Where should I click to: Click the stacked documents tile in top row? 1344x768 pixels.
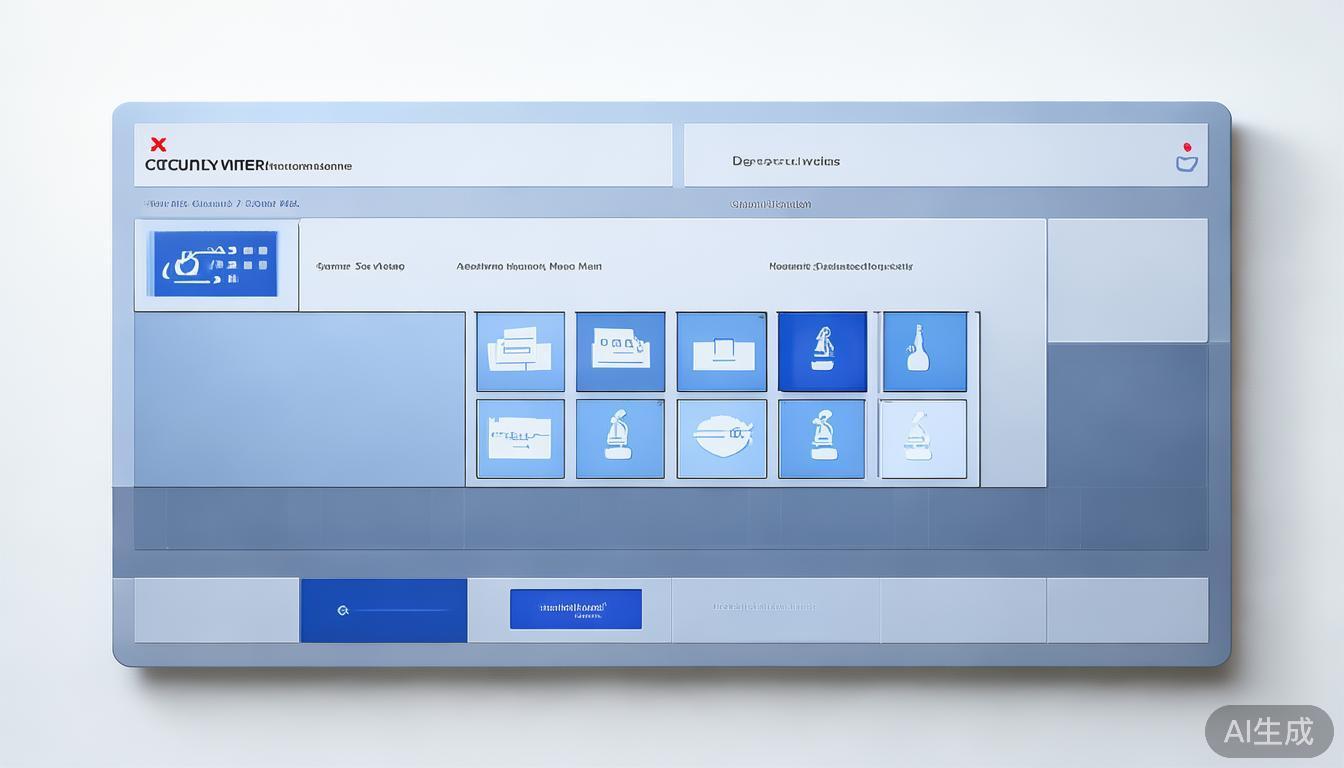(520, 351)
